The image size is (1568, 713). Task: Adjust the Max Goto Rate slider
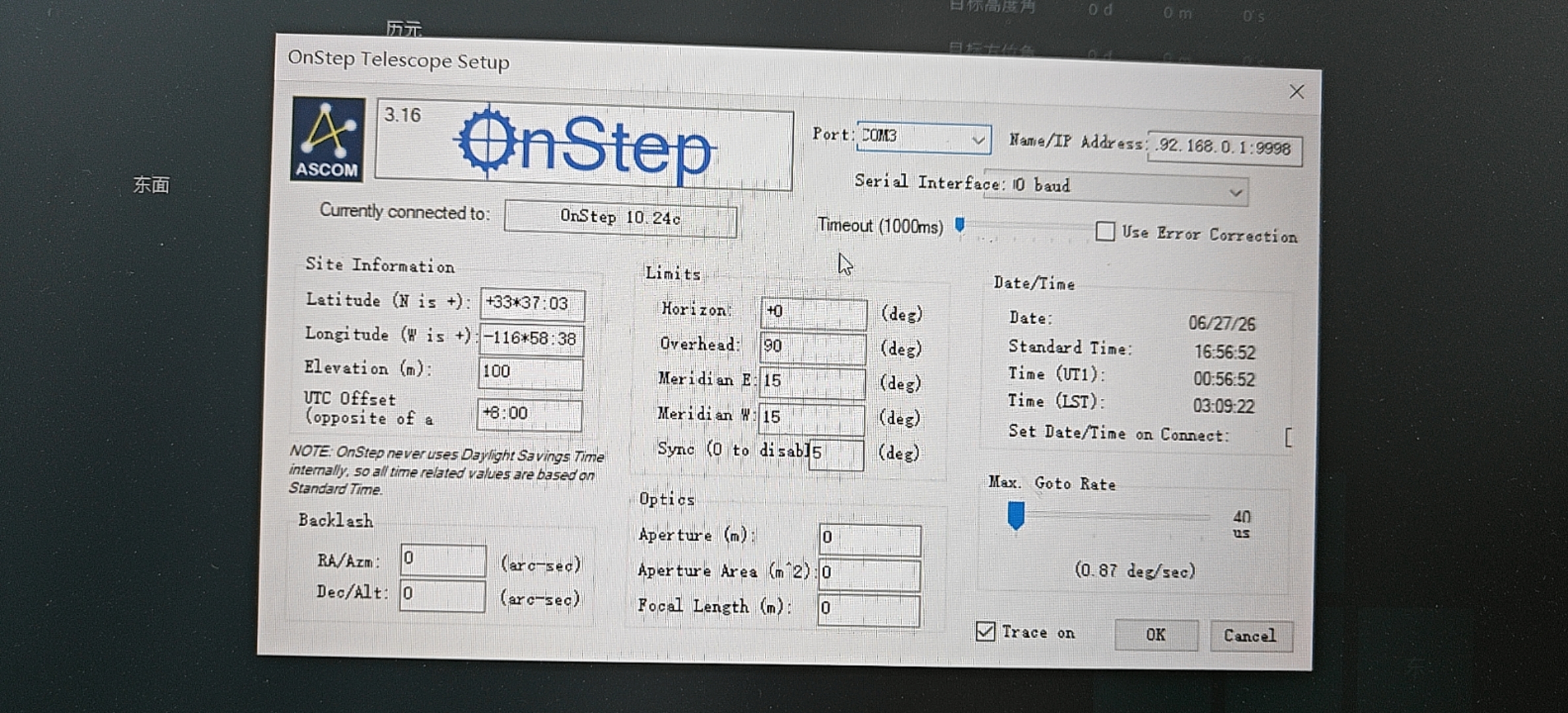(1016, 515)
